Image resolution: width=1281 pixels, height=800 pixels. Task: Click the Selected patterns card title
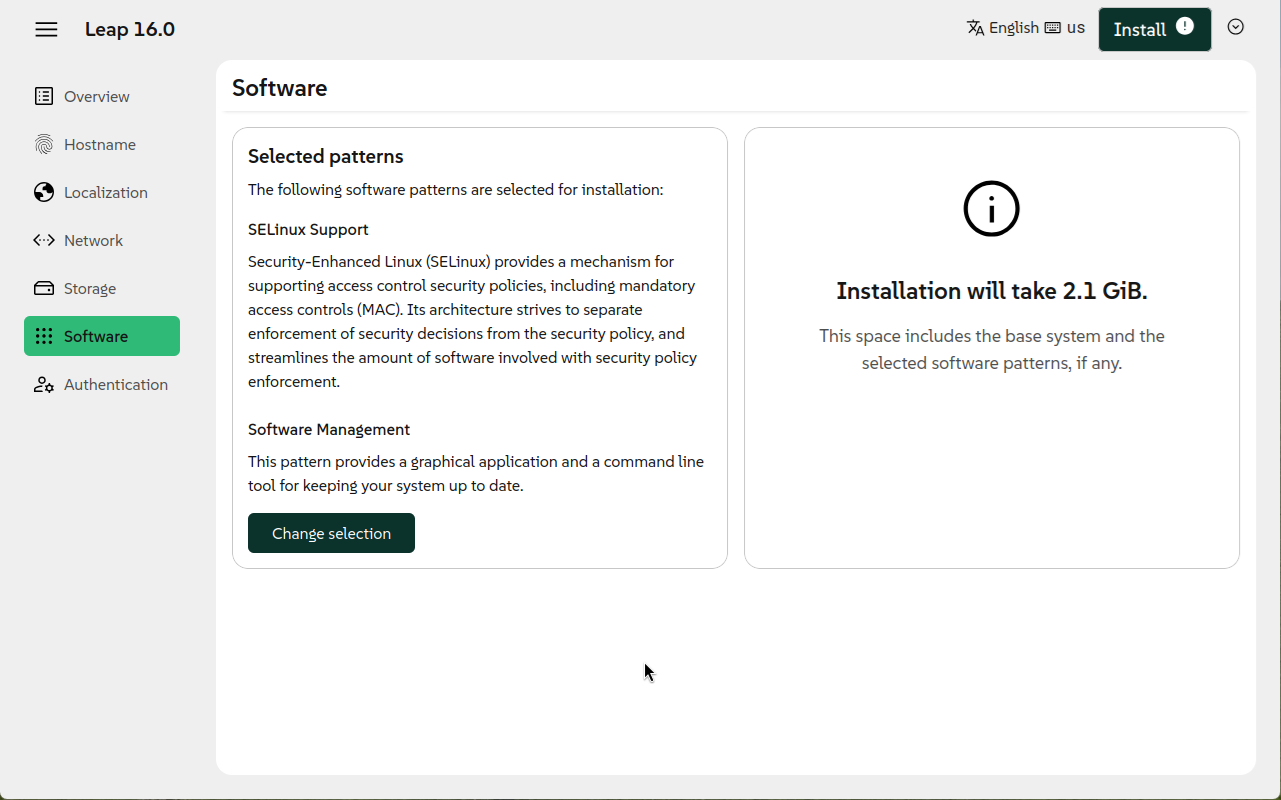coord(326,156)
